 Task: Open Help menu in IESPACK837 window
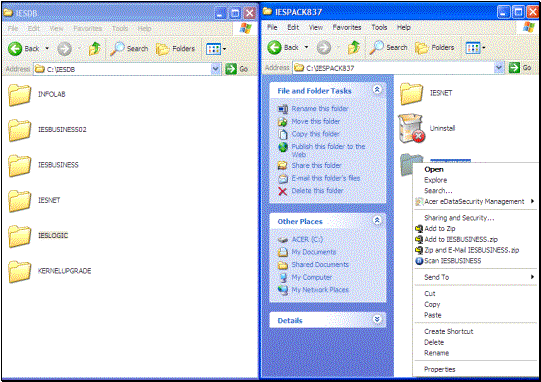click(404, 27)
